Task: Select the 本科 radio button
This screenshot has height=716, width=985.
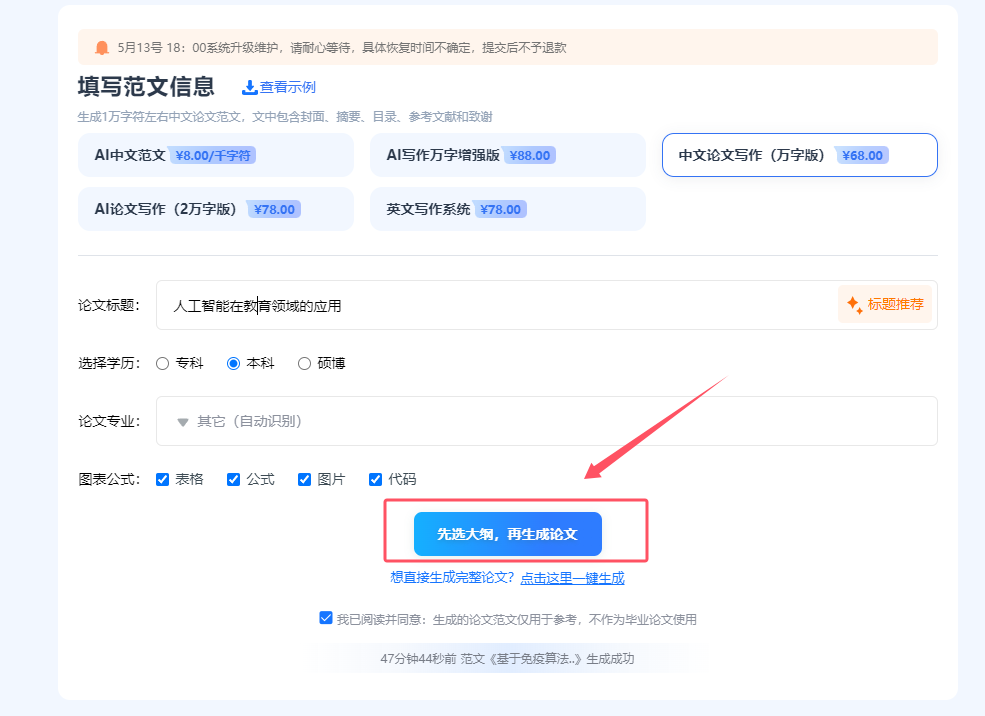Action: click(234, 364)
